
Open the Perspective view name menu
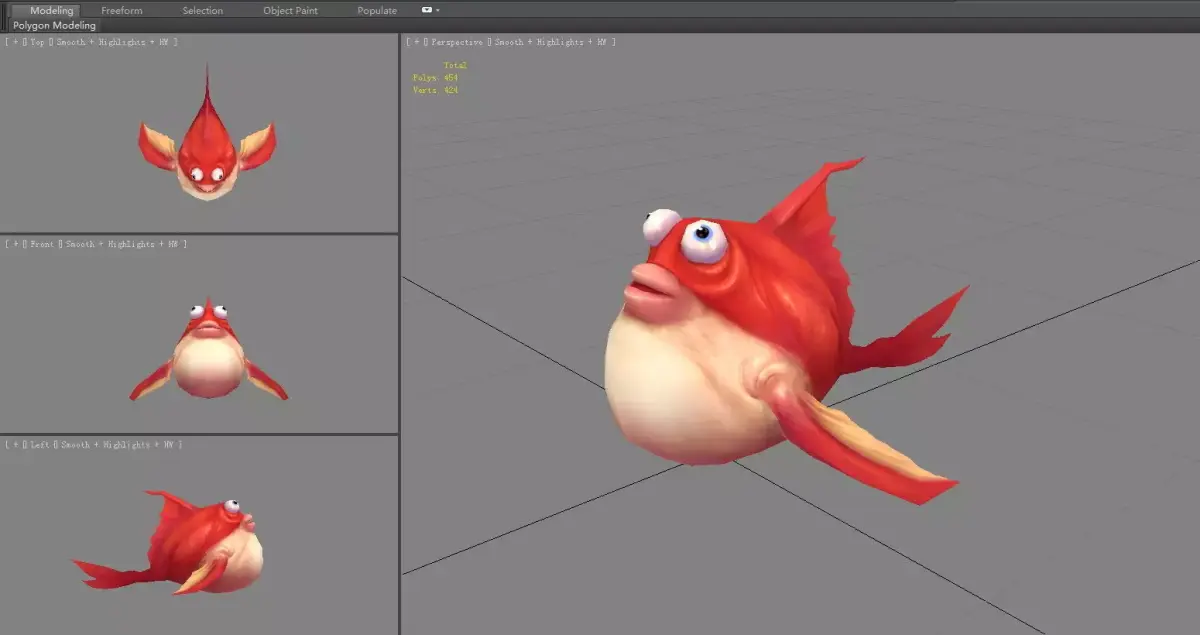[x=457, y=42]
